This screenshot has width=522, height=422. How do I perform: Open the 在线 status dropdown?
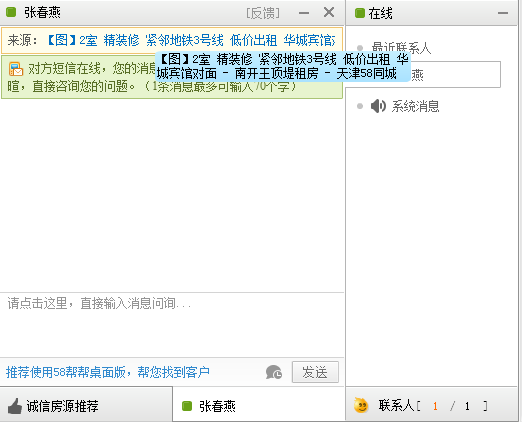tap(373, 13)
